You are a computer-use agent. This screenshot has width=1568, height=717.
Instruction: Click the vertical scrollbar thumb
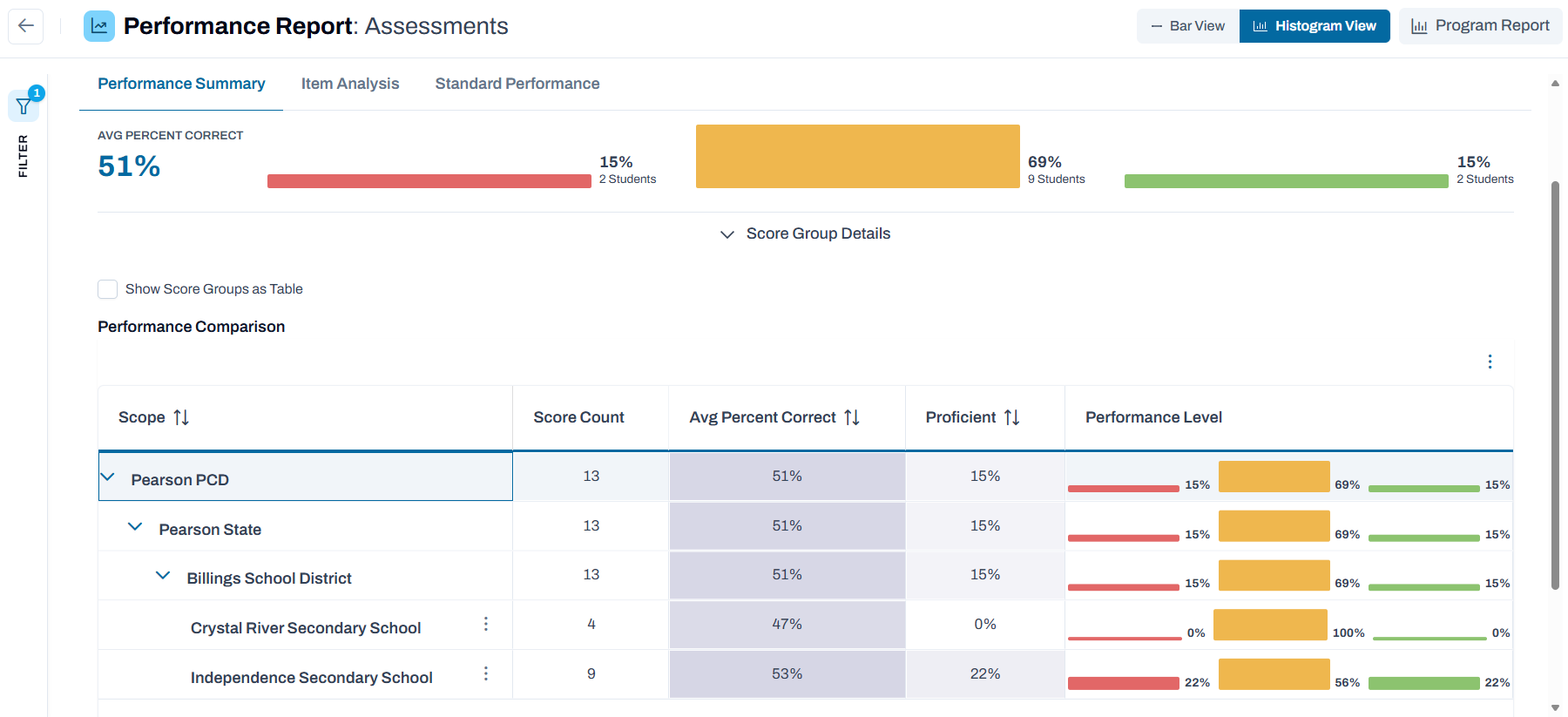pos(1556,385)
